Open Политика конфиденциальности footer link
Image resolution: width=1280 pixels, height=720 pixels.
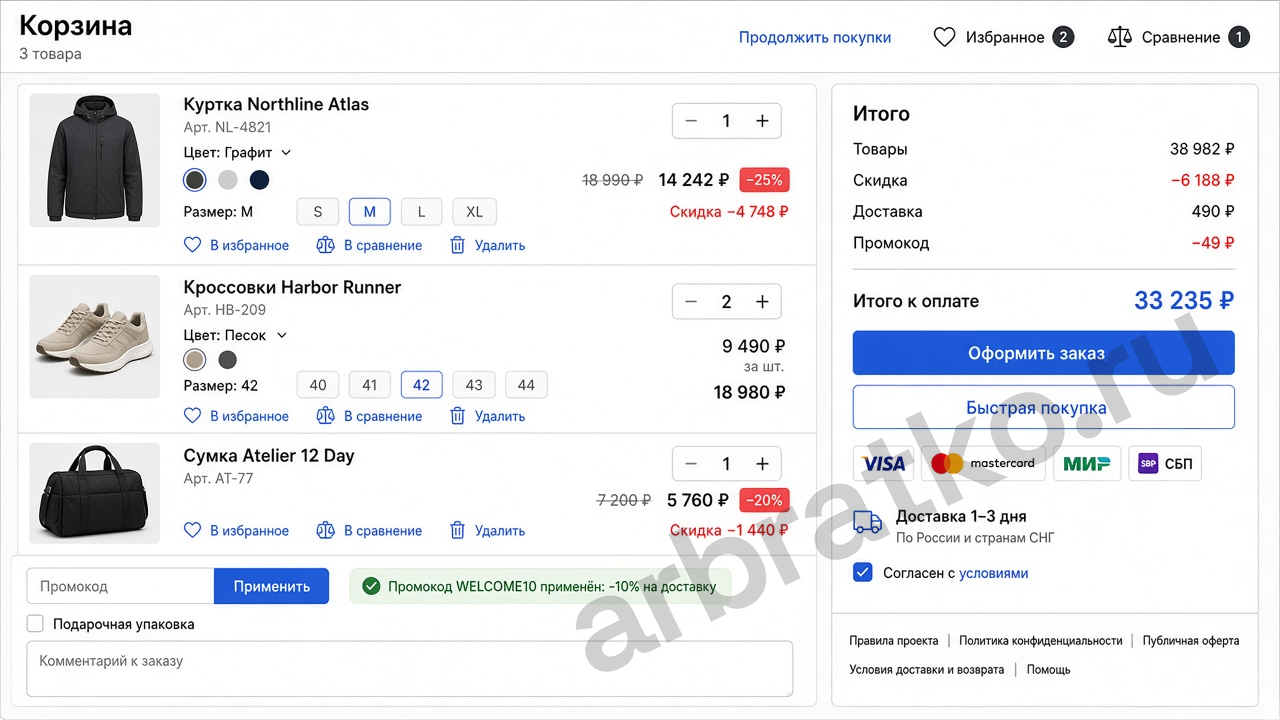click(x=1041, y=641)
